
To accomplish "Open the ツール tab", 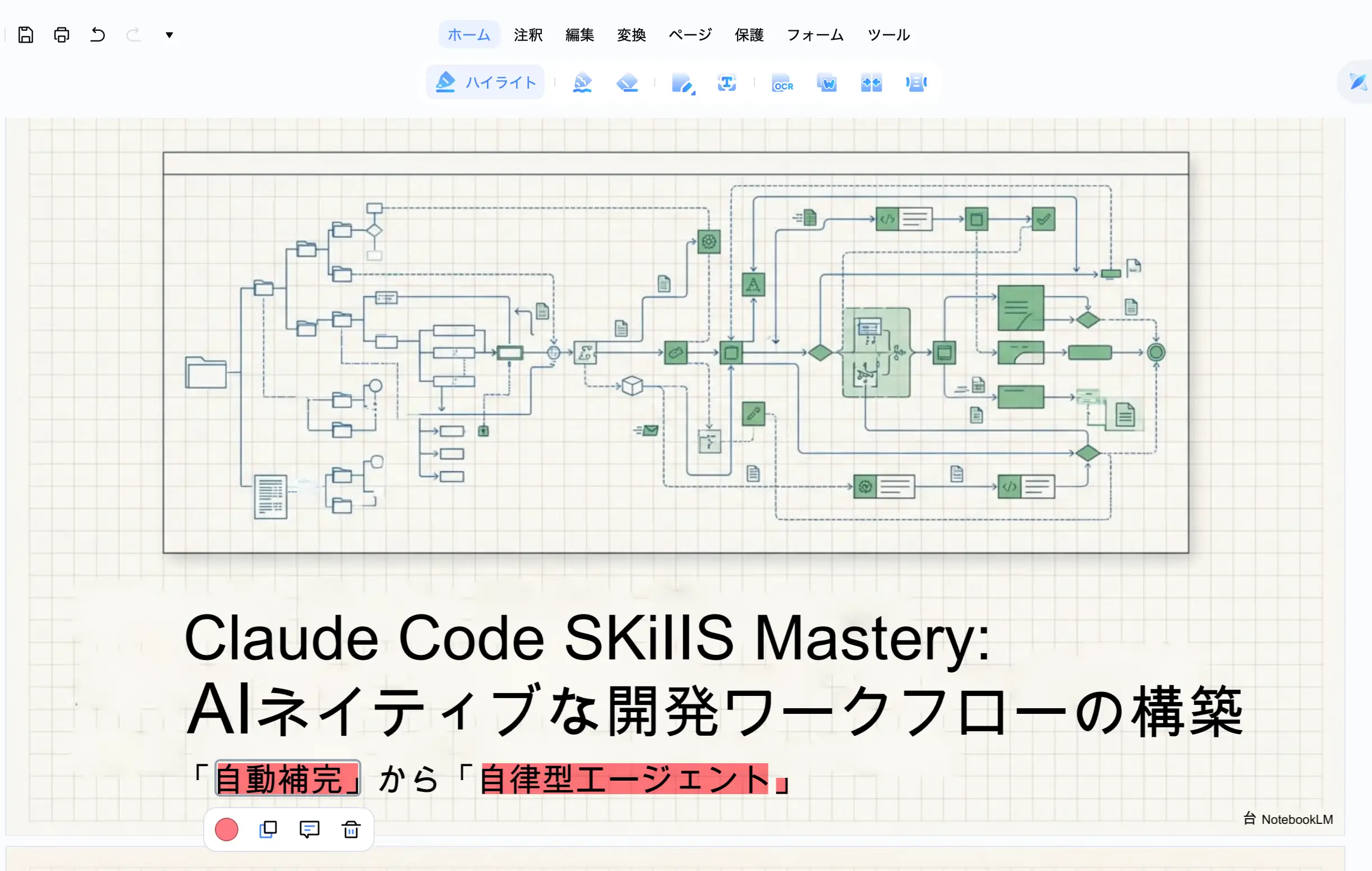I will click(x=889, y=35).
